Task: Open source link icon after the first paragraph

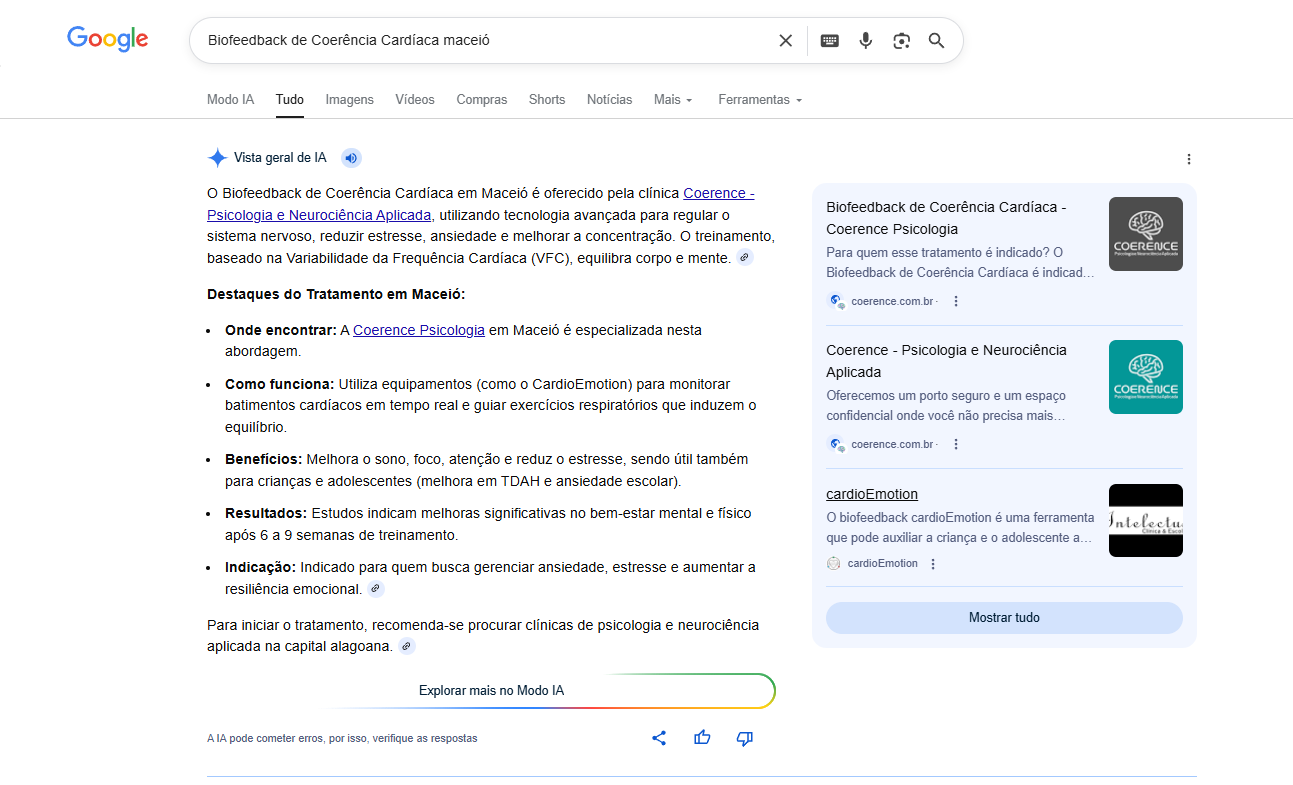Action: pos(745,258)
